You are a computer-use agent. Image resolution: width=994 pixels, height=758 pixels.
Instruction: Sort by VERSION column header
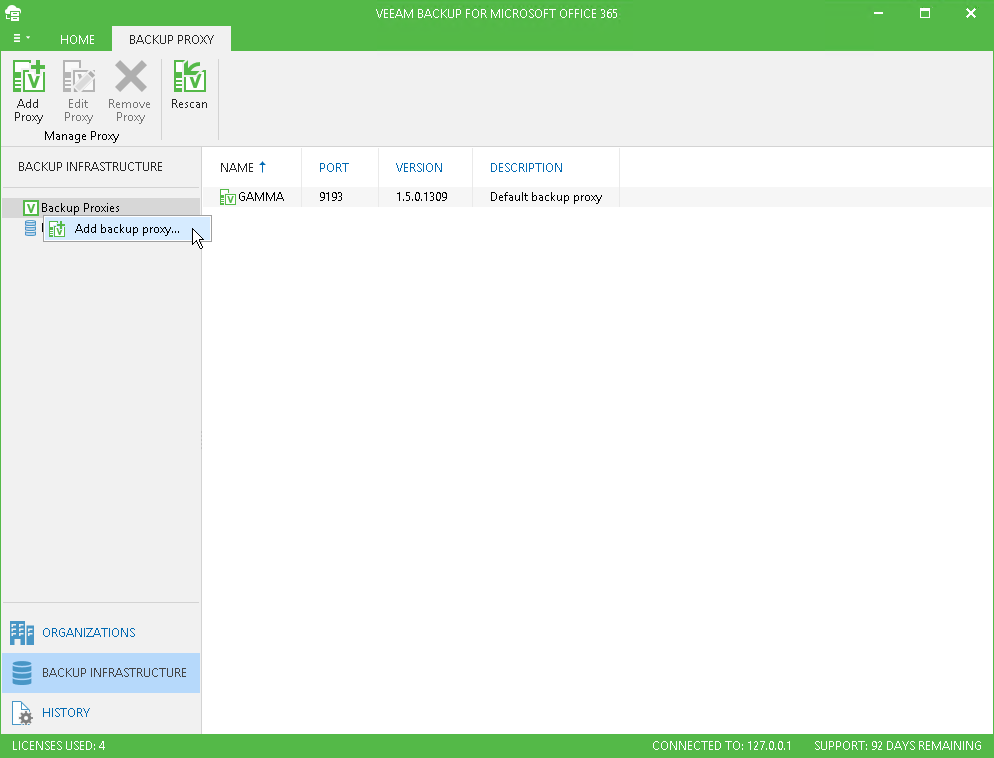(x=419, y=167)
